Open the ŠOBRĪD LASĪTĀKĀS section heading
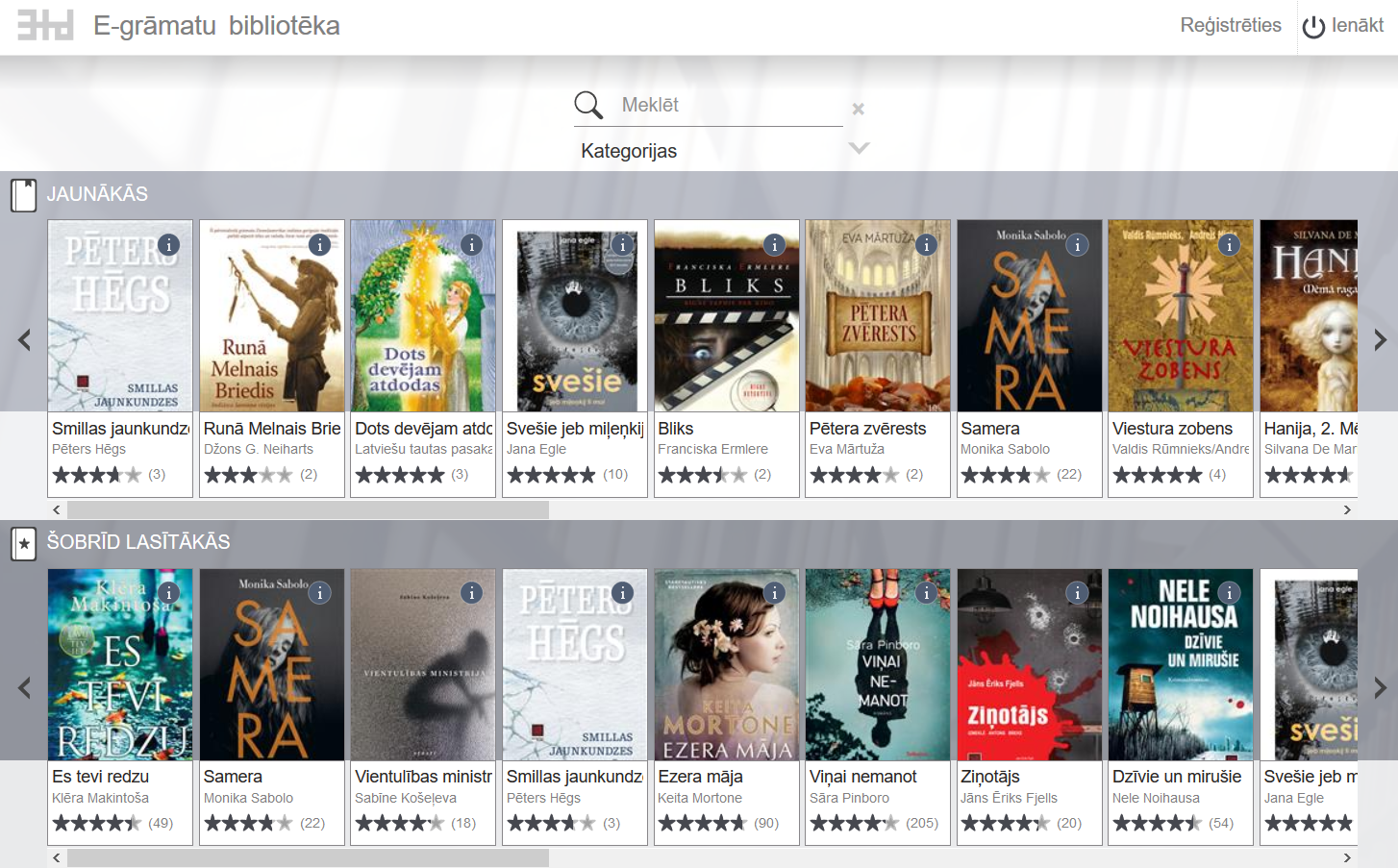The image size is (1398, 868). tap(138, 542)
